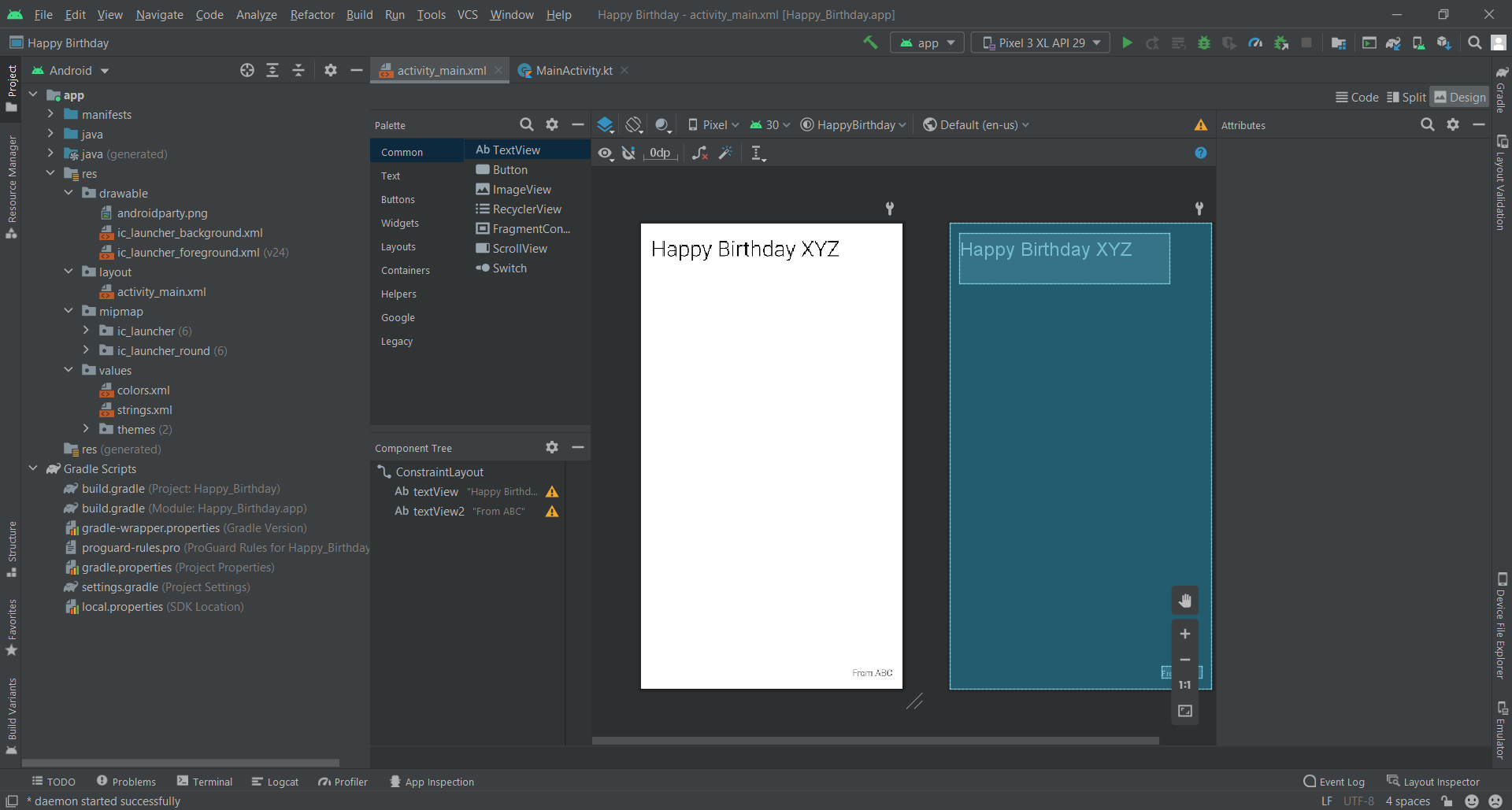Viewport: 1512px width, 810px height.
Task: Toggle the warnings panel via the warning triangle
Action: pyautogui.click(x=1200, y=124)
